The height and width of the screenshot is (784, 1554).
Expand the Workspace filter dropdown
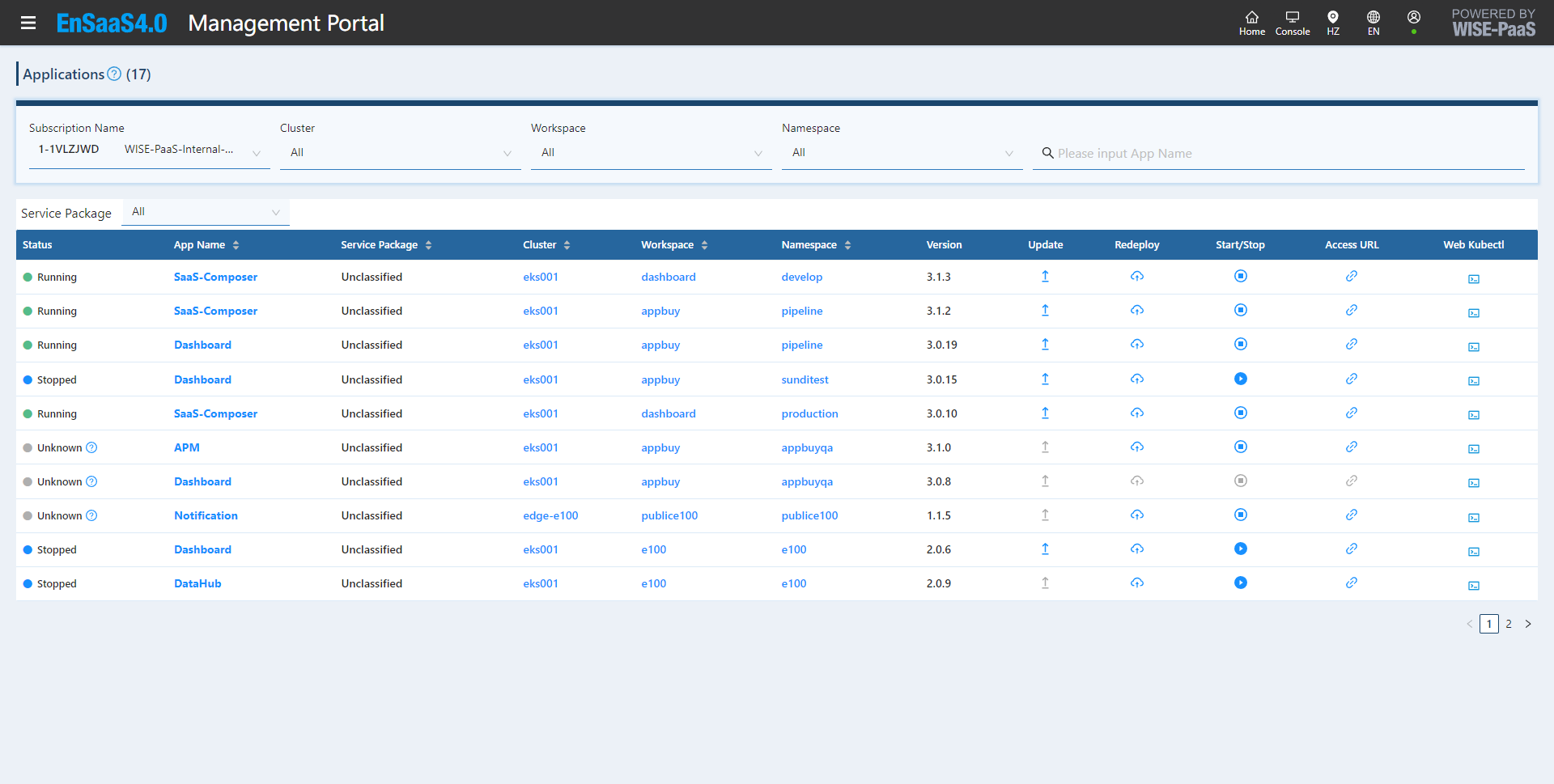(x=651, y=153)
